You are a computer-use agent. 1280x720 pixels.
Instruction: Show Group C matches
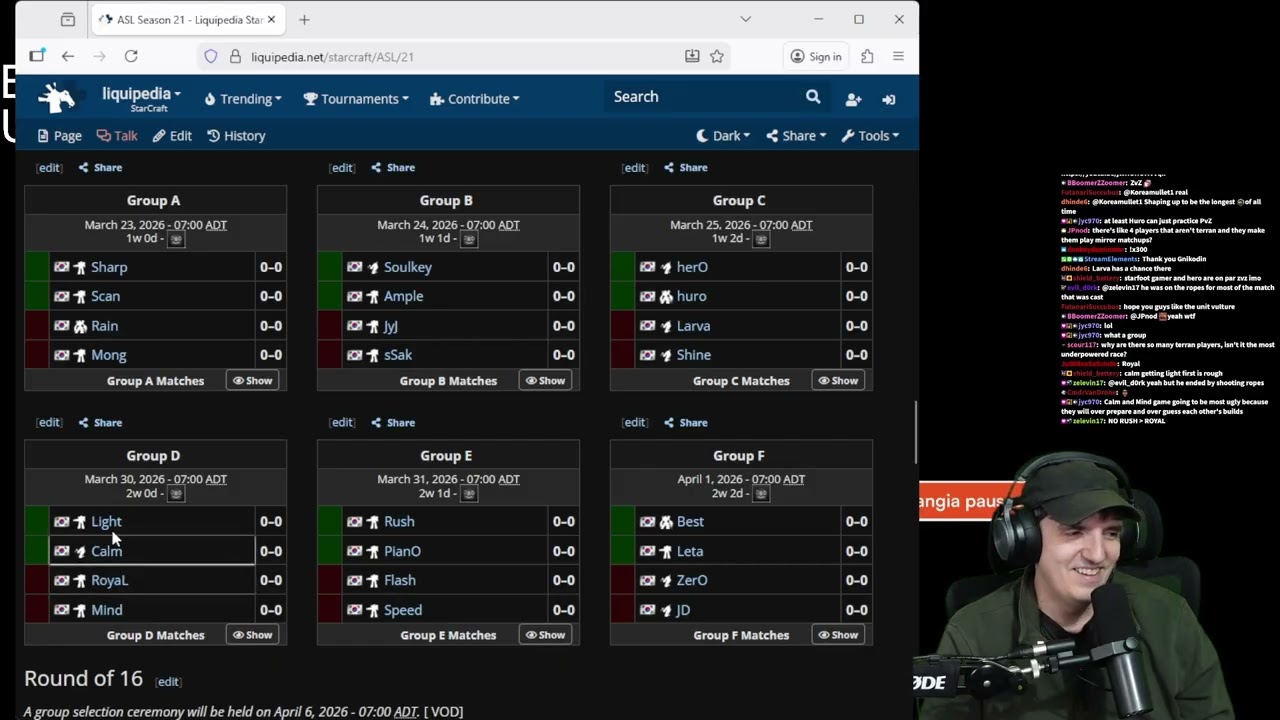tap(838, 381)
